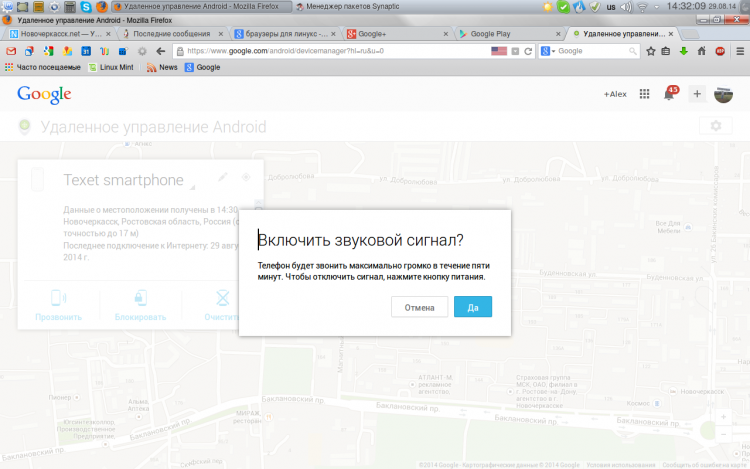
Task: Zoom in the map with plus
Action: (723, 417)
